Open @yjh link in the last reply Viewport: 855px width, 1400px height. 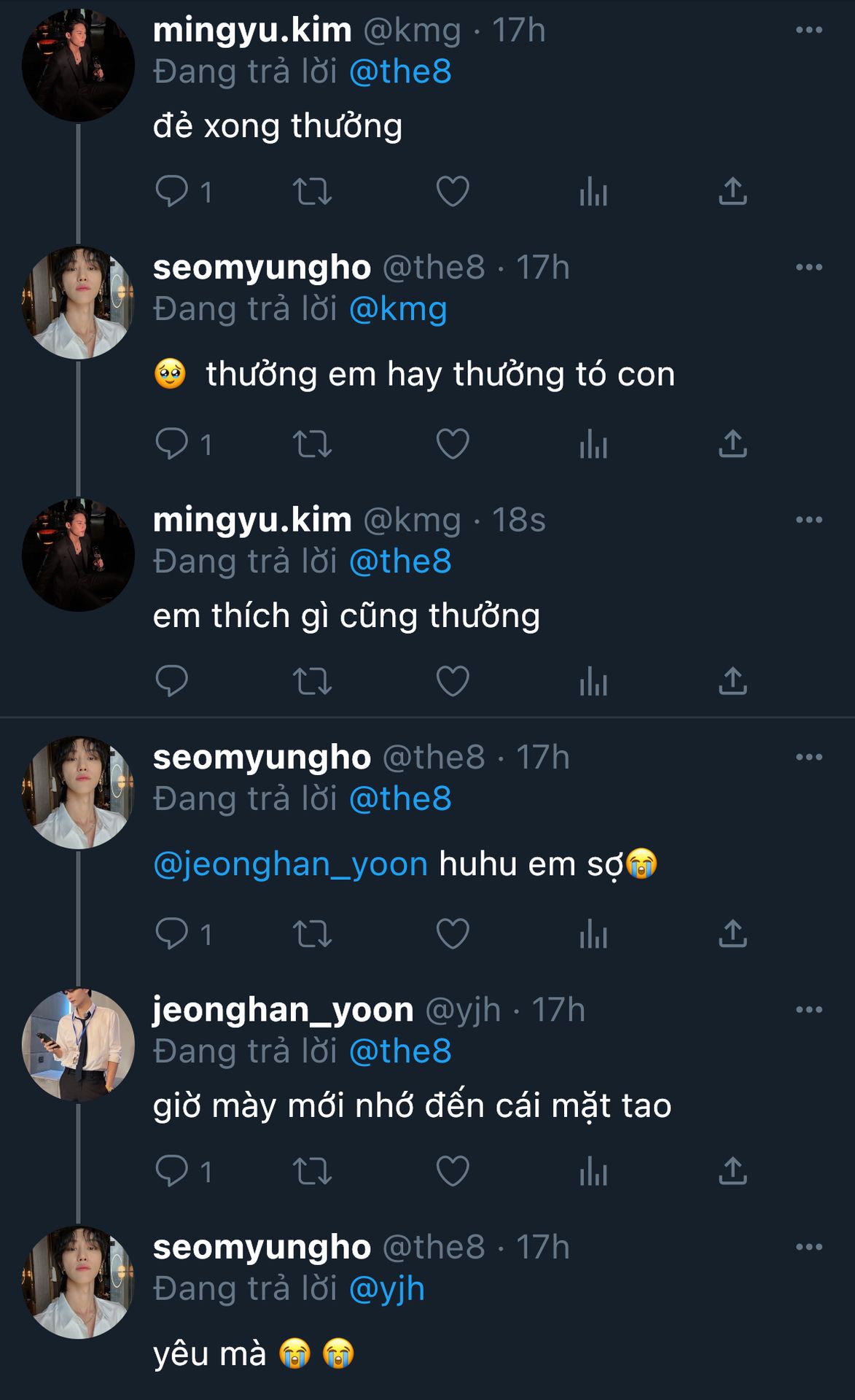[x=386, y=1289]
